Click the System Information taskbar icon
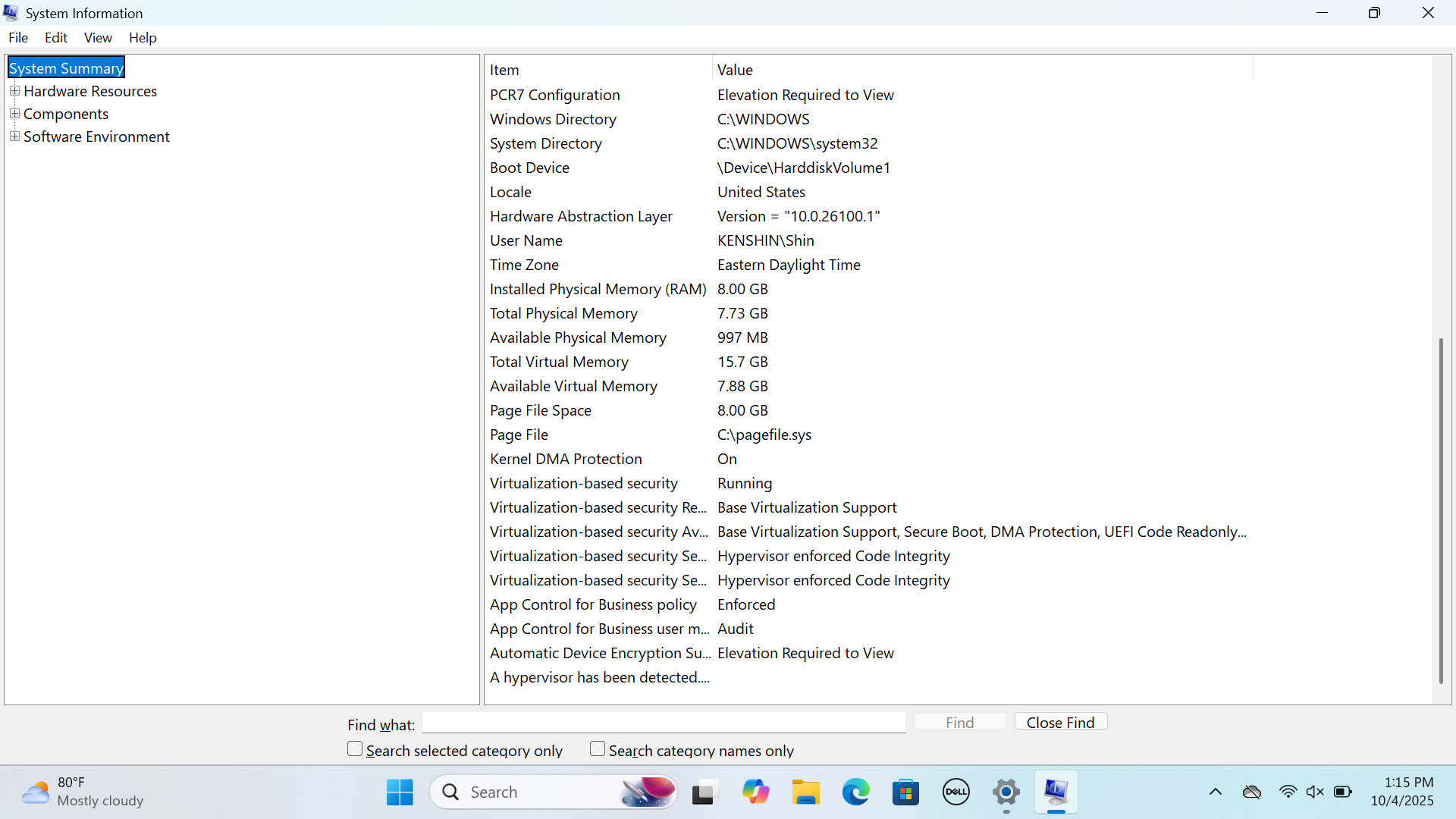The width and height of the screenshot is (1456, 819). [1056, 791]
